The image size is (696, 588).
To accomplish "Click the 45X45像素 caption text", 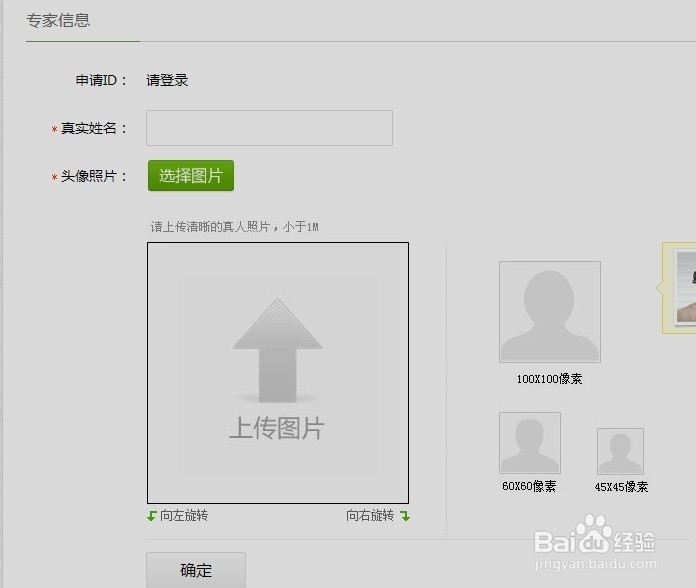I will [x=621, y=487].
